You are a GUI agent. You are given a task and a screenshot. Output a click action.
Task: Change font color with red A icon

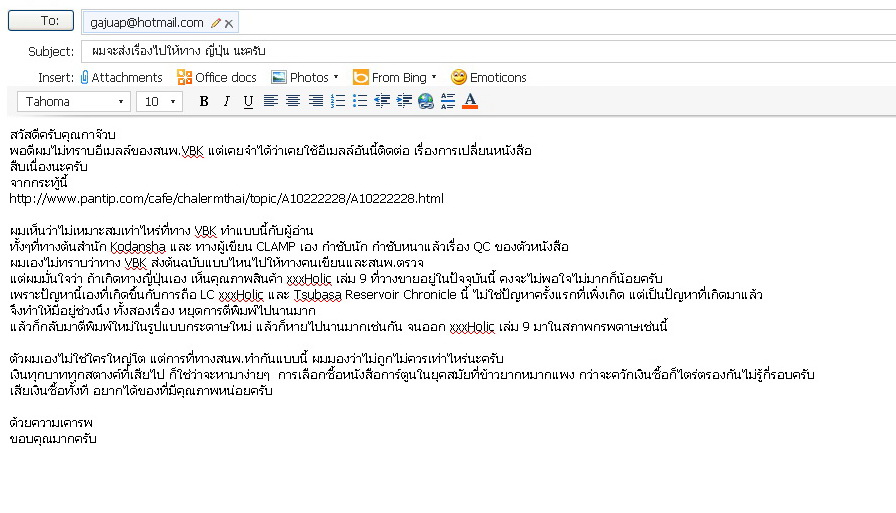pyautogui.click(x=470, y=101)
